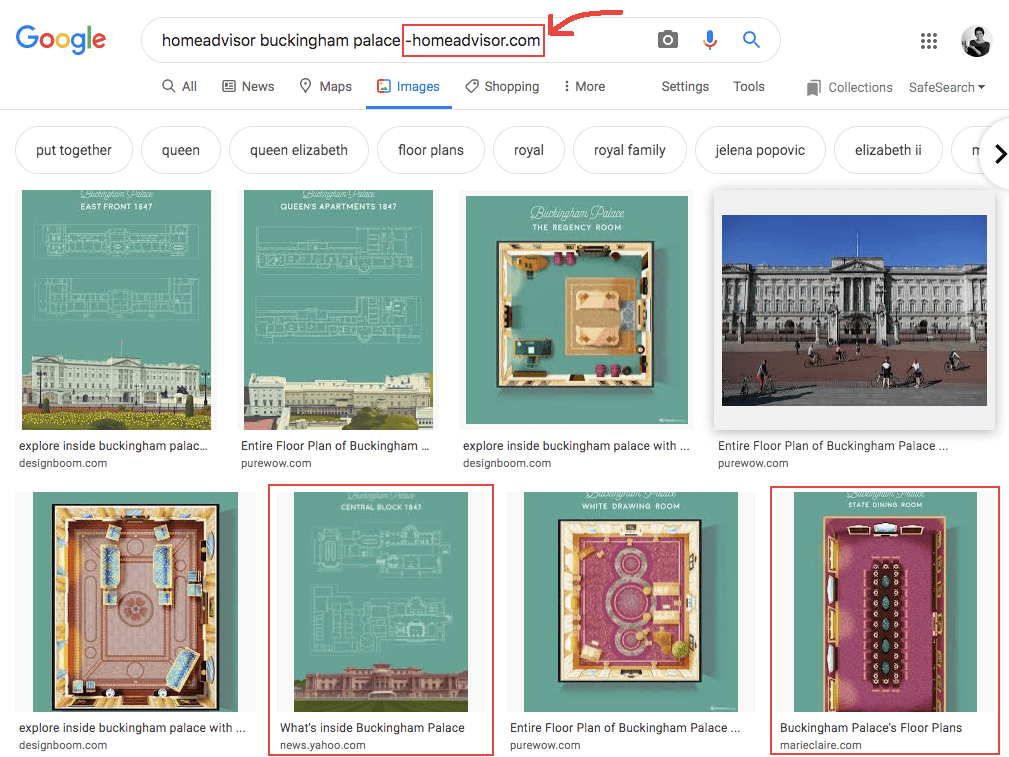
Task: Filter by 'royal family' chip
Action: (629, 150)
